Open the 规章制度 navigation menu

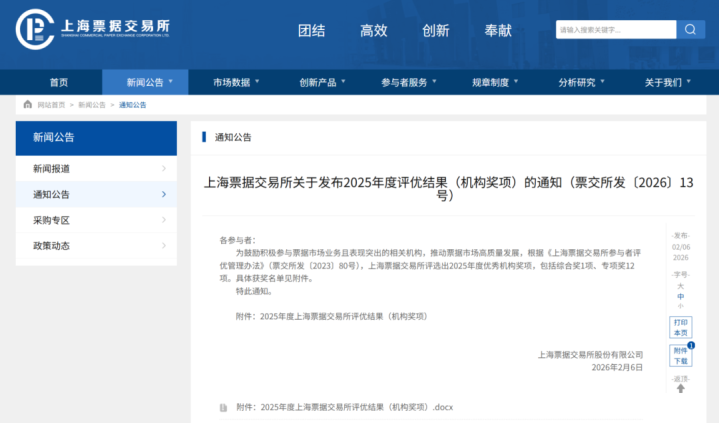tap(490, 82)
